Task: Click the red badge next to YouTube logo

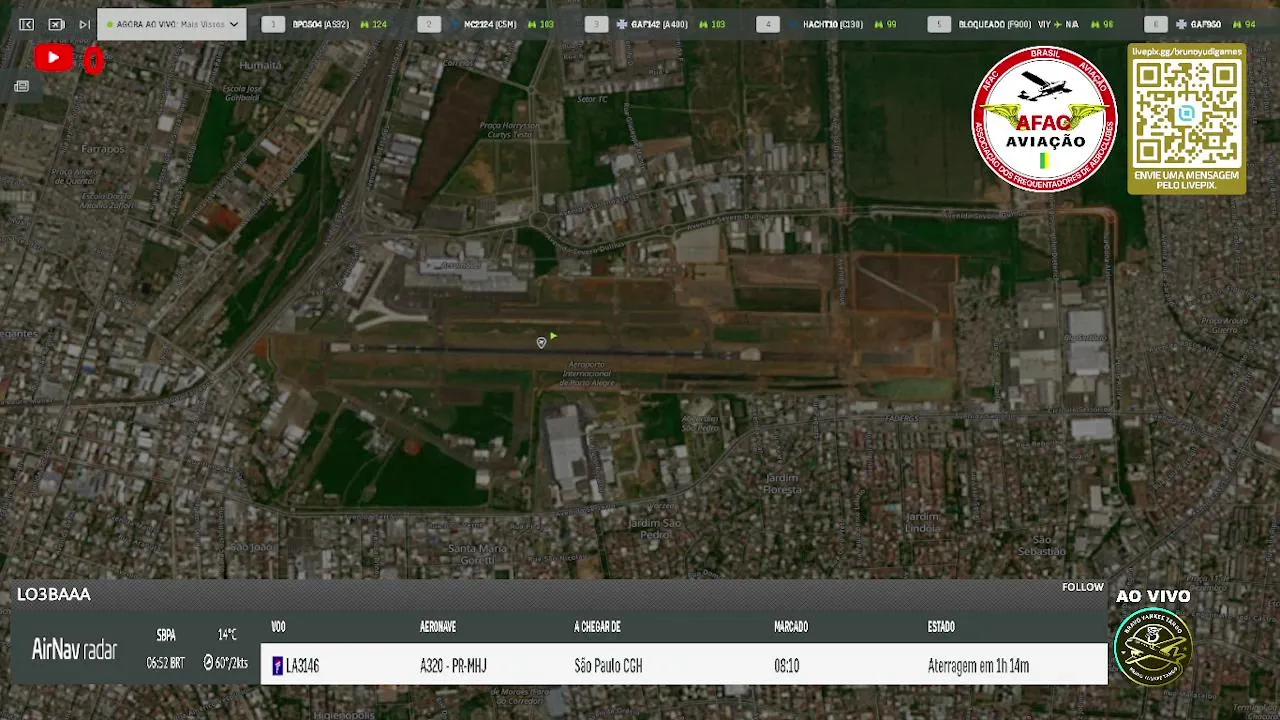Action: [x=93, y=60]
